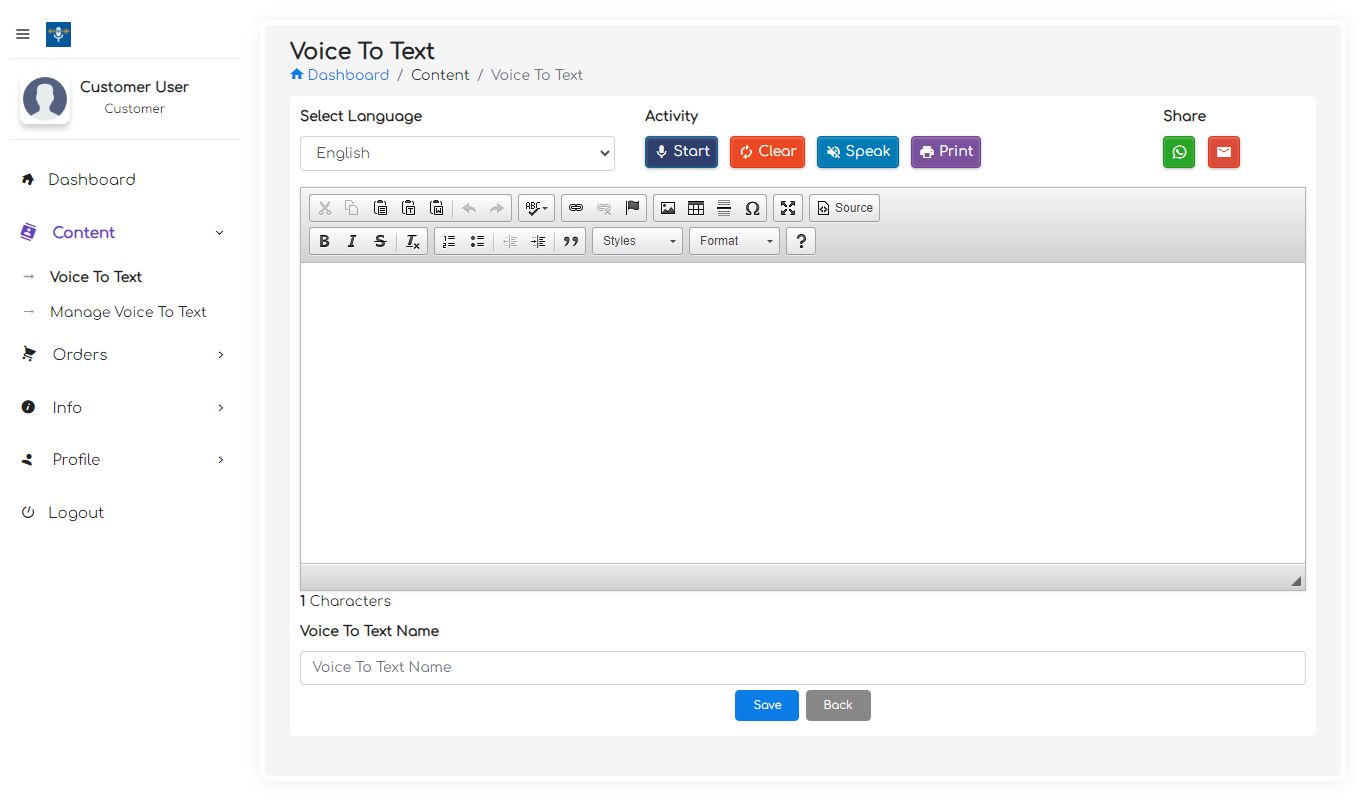The width and height of the screenshot is (1366, 801).
Task: Insert special character Omega icon
Action: (x=752, y=208)
